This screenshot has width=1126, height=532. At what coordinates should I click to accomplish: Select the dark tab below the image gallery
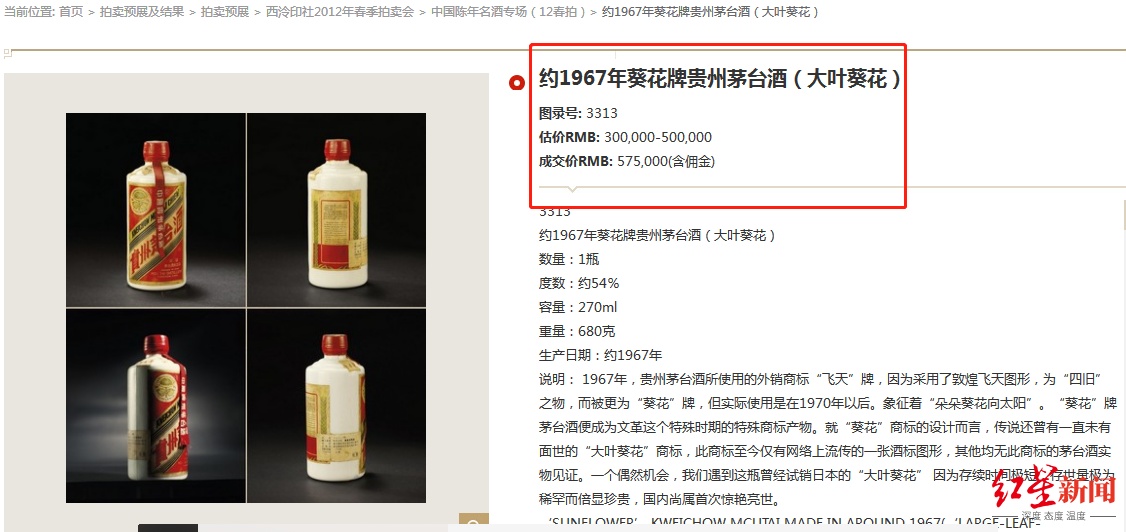pos(167,528)
